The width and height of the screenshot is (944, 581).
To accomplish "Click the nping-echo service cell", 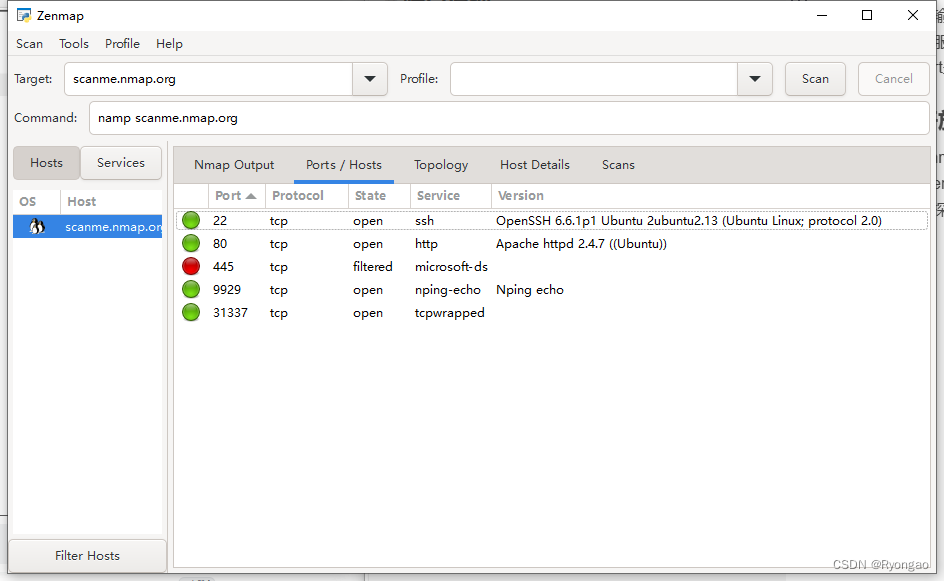I will [x=447, y=290].
